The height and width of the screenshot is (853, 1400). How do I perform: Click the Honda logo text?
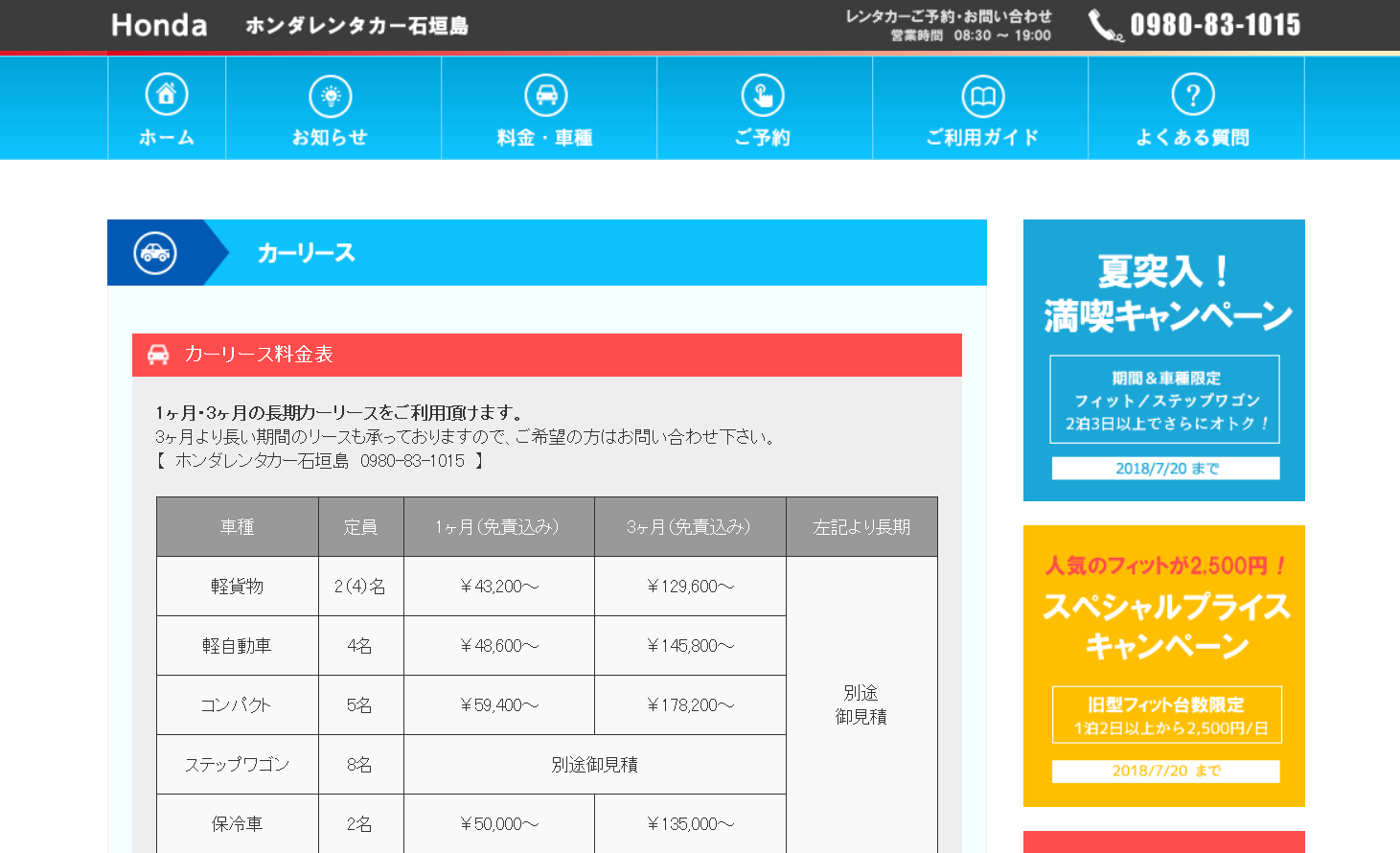tap(159, 25)
